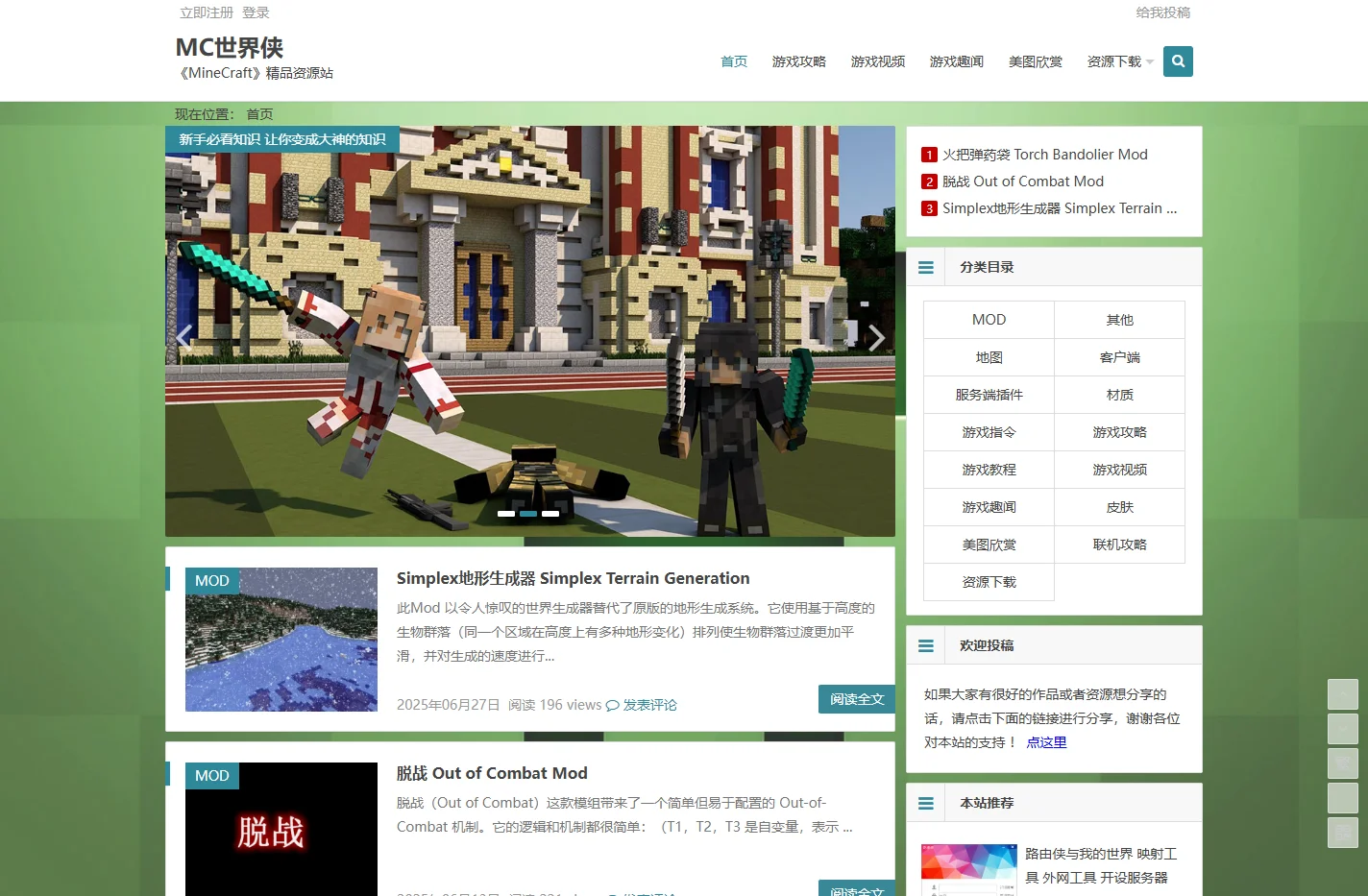This screenshot has width=1368, height=896.
Task: Select first carousel indicator dot
Action: click(506, 514)
